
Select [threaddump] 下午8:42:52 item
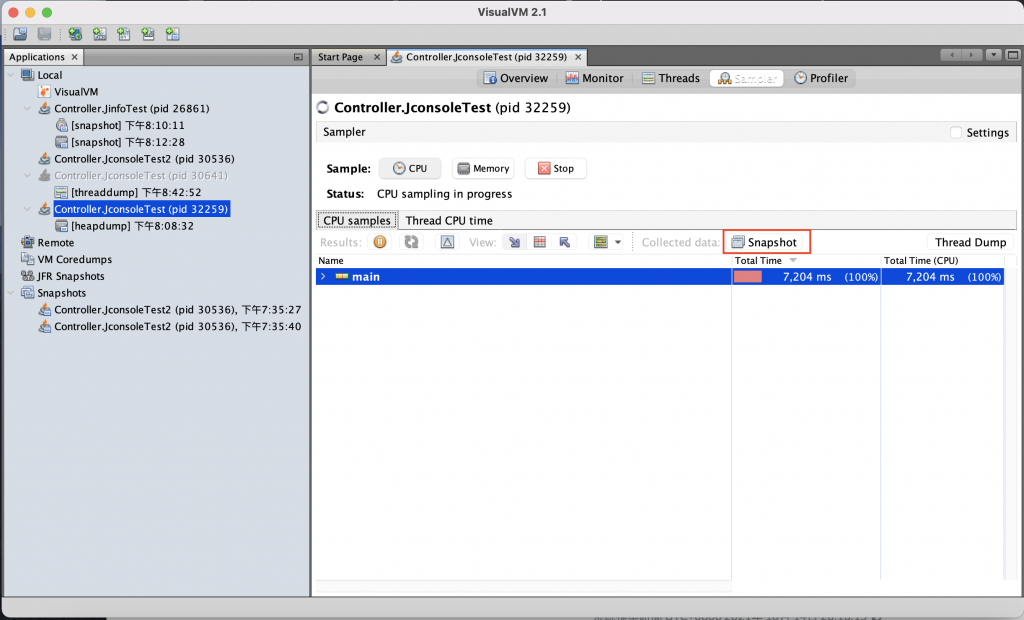click(136, 193)
